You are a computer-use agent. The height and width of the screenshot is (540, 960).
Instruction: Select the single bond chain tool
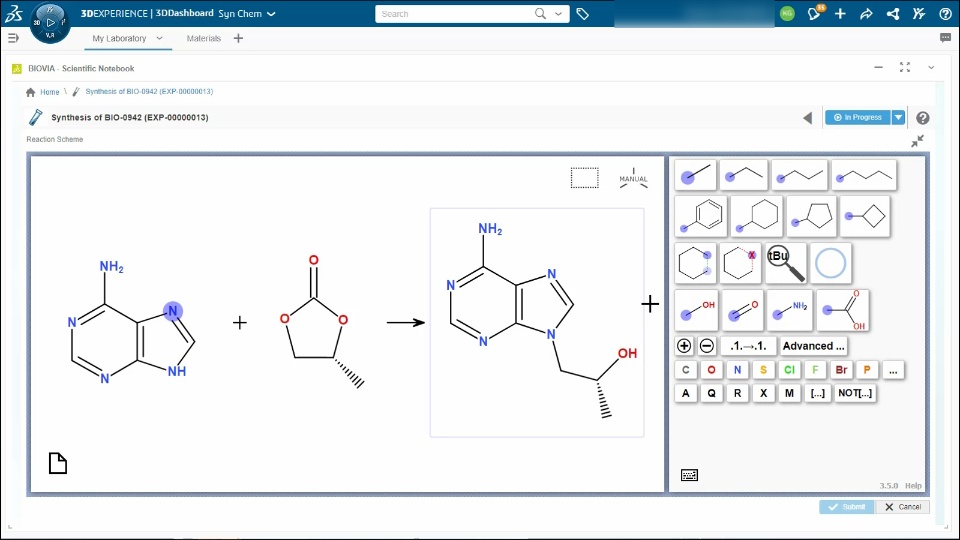coord(696,175)
